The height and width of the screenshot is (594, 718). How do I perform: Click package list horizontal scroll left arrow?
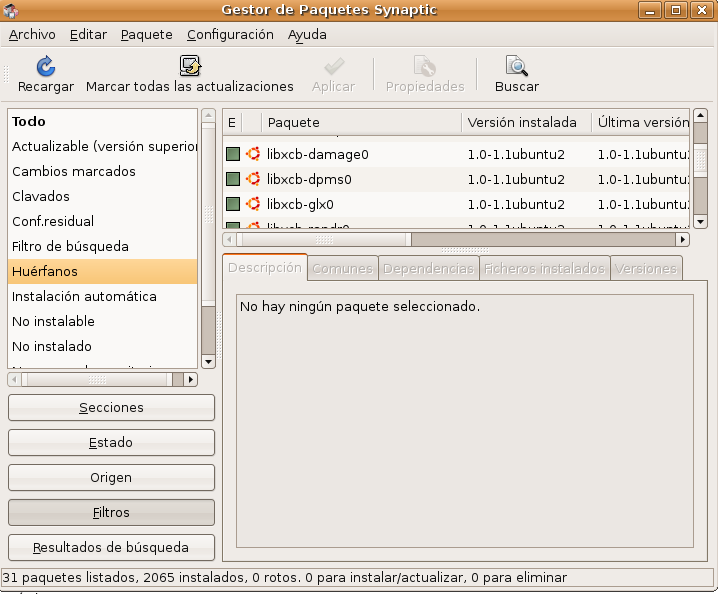229,239
